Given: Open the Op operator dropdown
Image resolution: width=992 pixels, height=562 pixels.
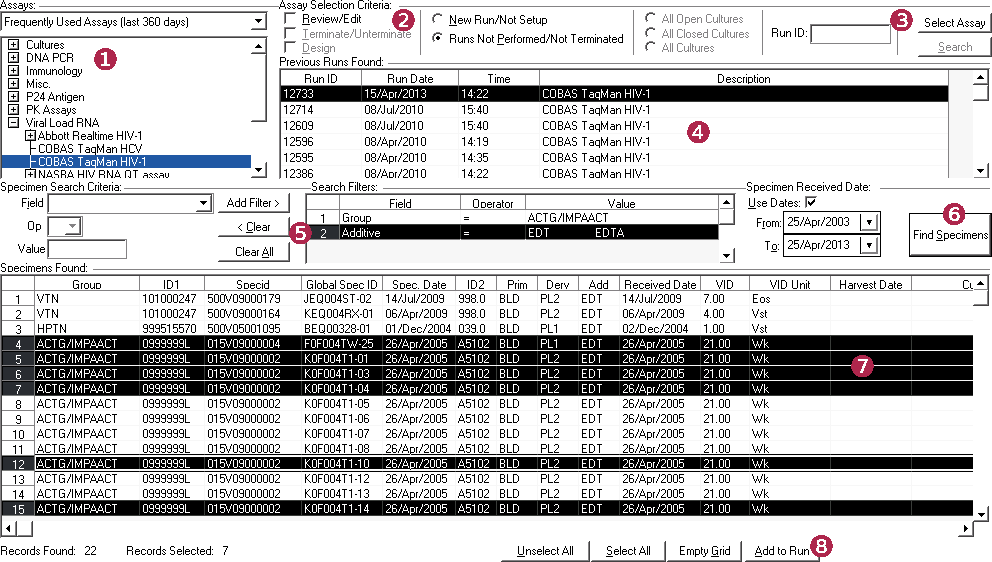Looking at the screenshot, I should (73, 226).
